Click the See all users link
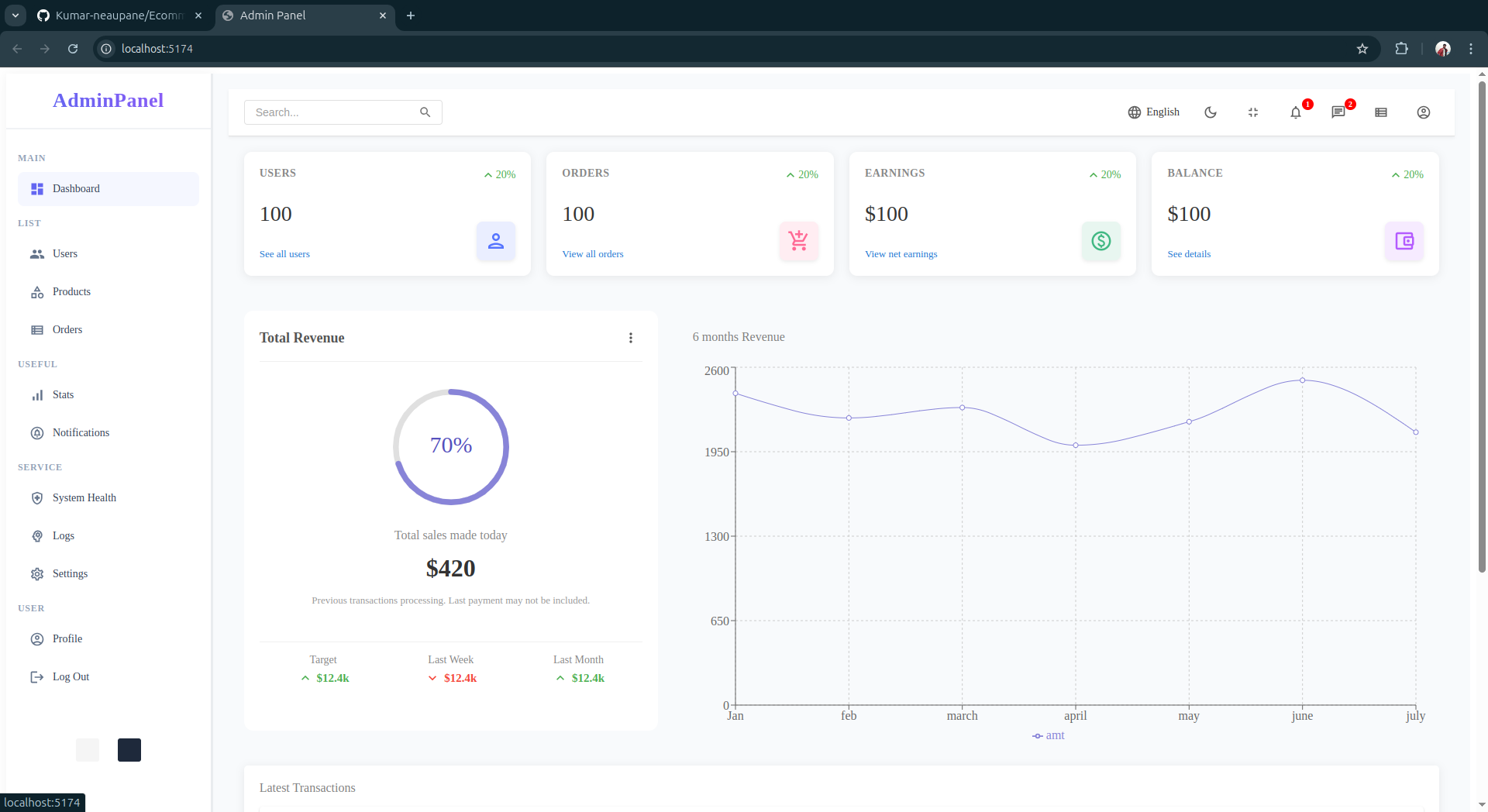1488x812 pixels. click(284, 254)
